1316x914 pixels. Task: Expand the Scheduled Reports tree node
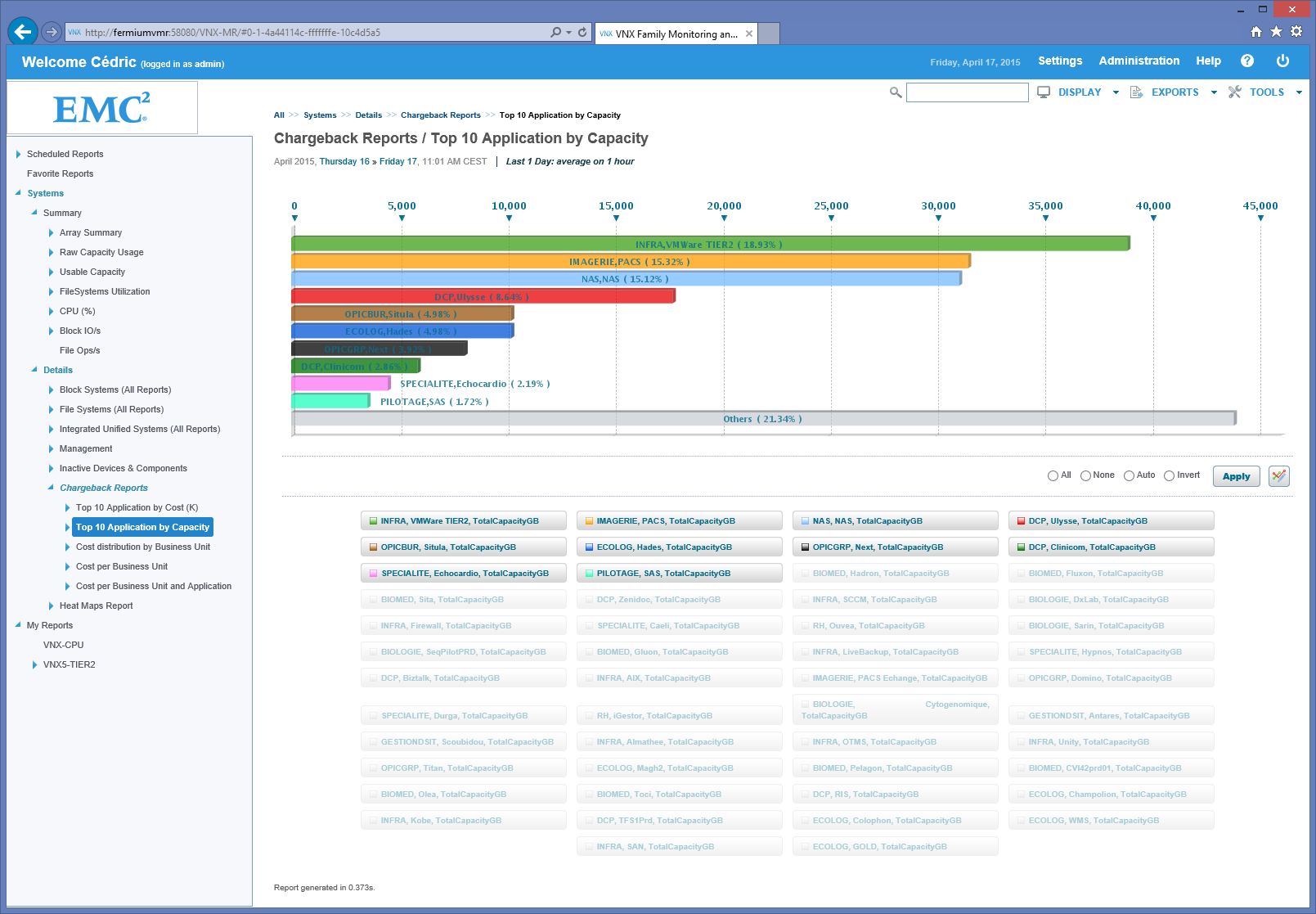point(19,154)
